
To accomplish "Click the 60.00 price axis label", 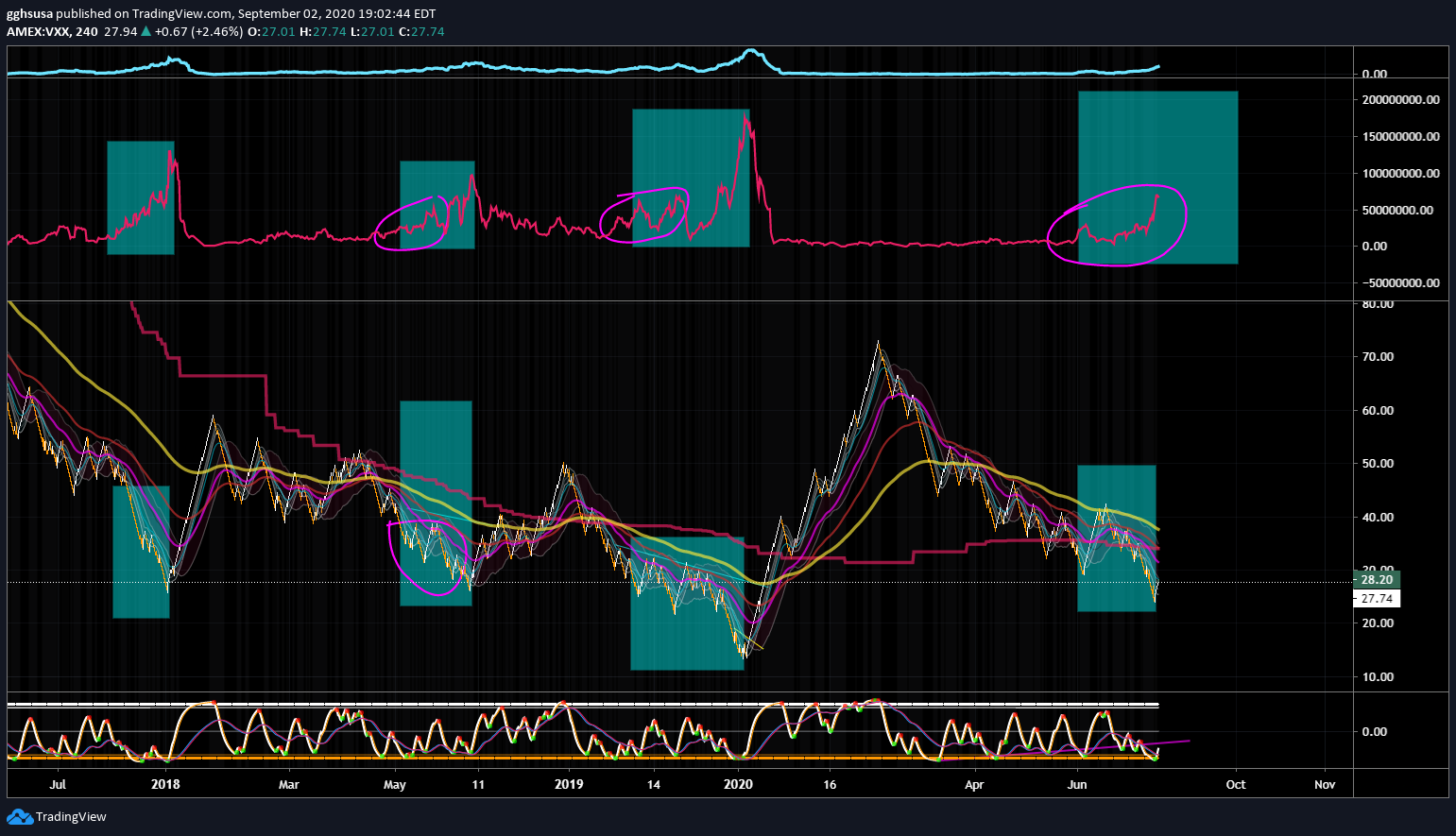I will coord(1377,411).
